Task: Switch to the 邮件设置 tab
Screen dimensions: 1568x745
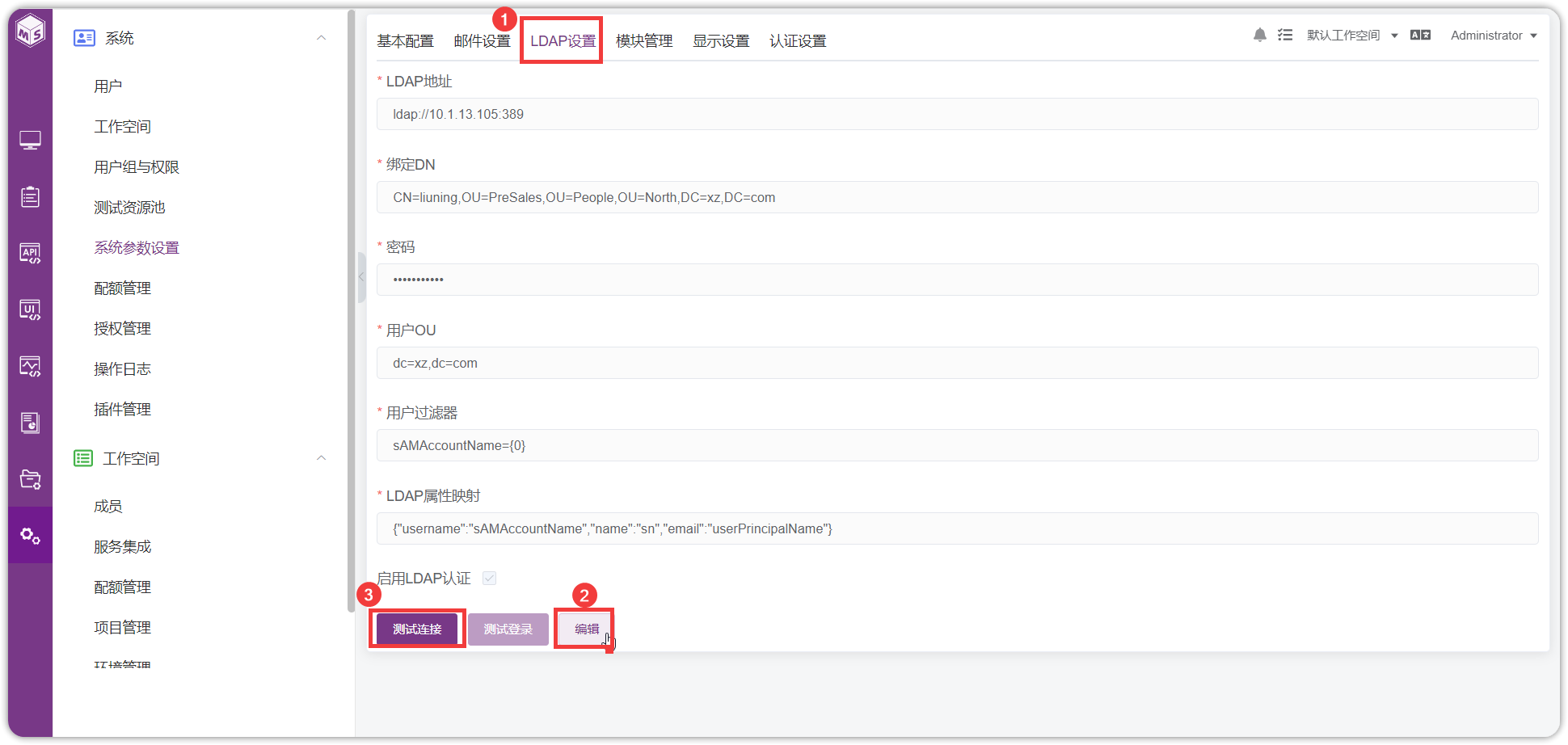Action: click(x=482, y=41)
